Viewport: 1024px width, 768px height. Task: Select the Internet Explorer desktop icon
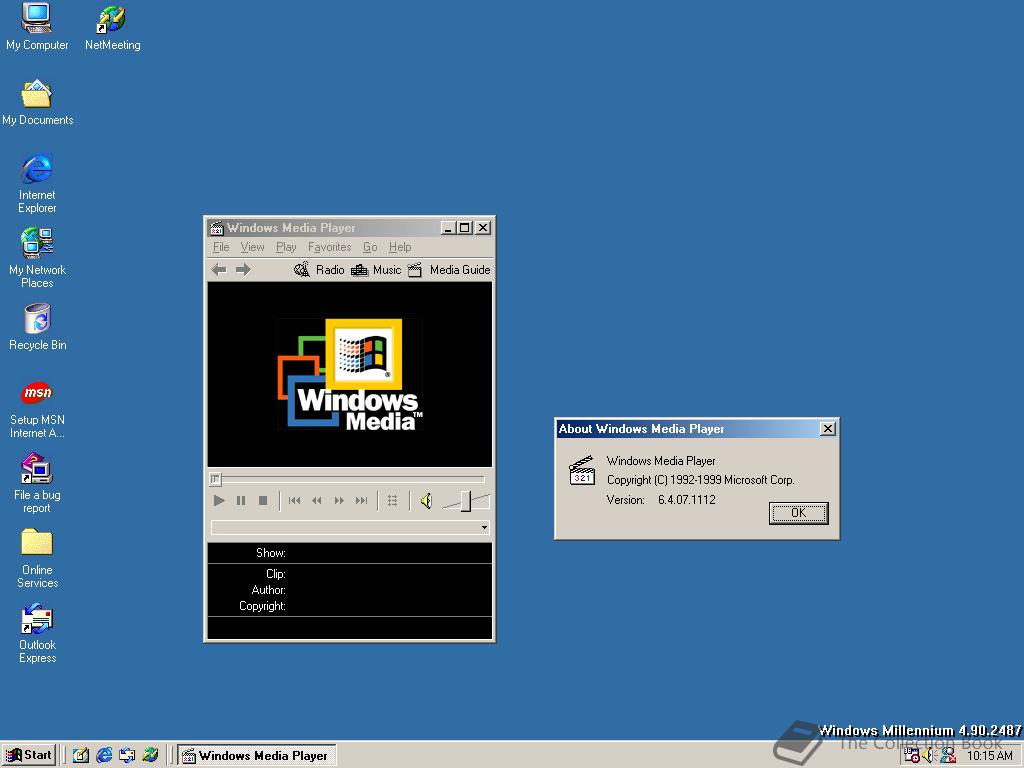click(x=37, y=184)
